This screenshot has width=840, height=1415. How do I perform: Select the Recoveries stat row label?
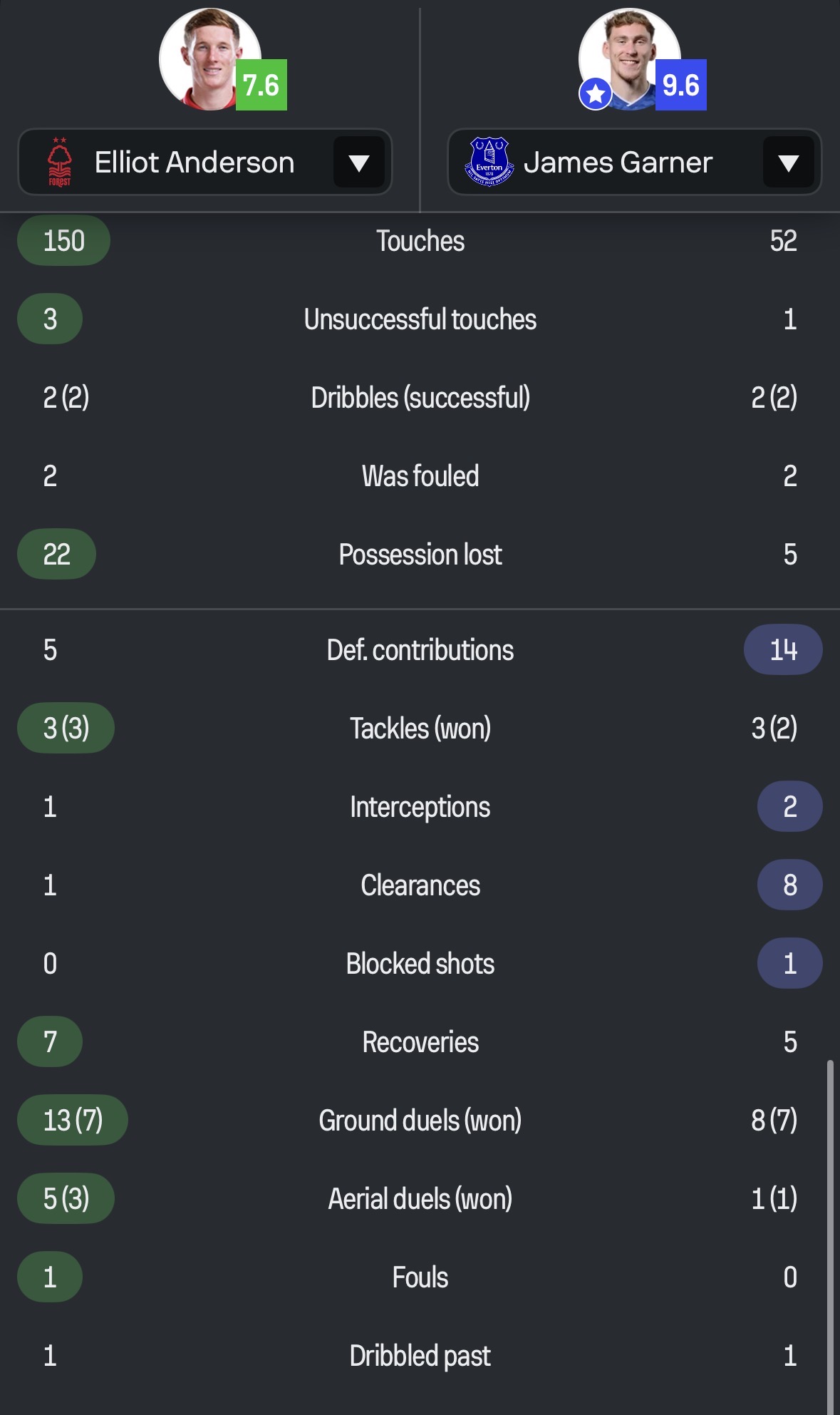[x=420, y=1042]
